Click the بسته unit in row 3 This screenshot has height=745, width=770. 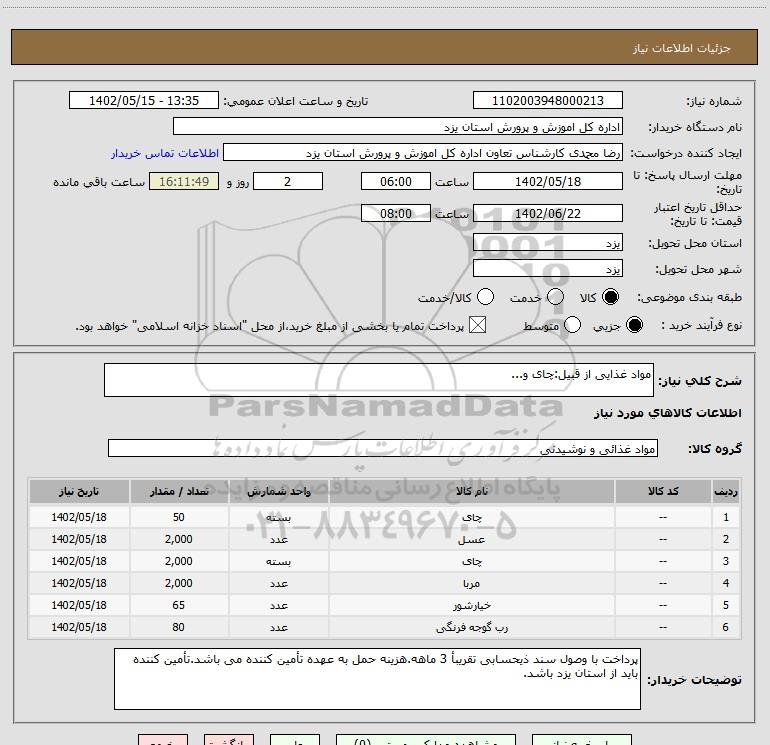pos(278,561)
